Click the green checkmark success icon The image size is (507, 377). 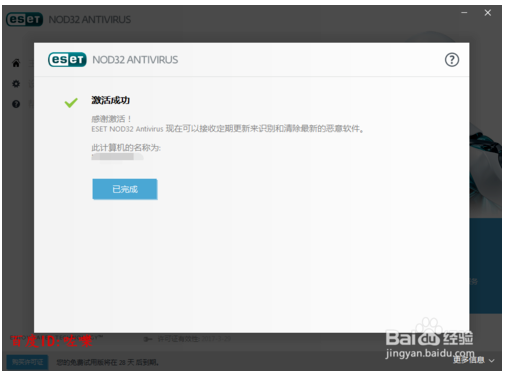[x=71, y=102]
